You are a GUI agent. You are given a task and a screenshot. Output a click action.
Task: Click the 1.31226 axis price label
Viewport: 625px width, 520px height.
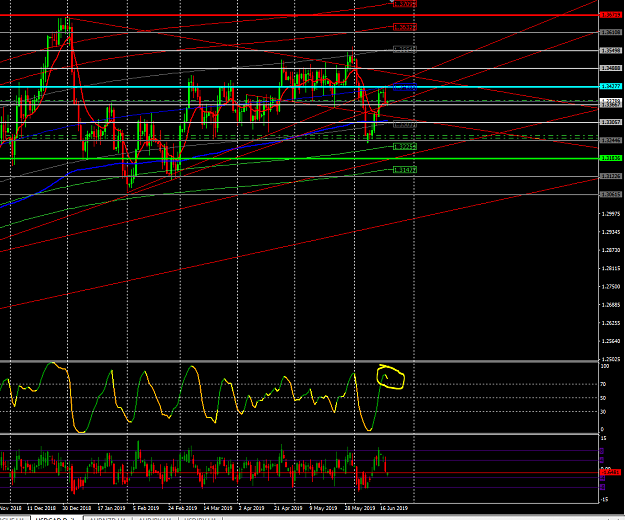coord(611,176)
